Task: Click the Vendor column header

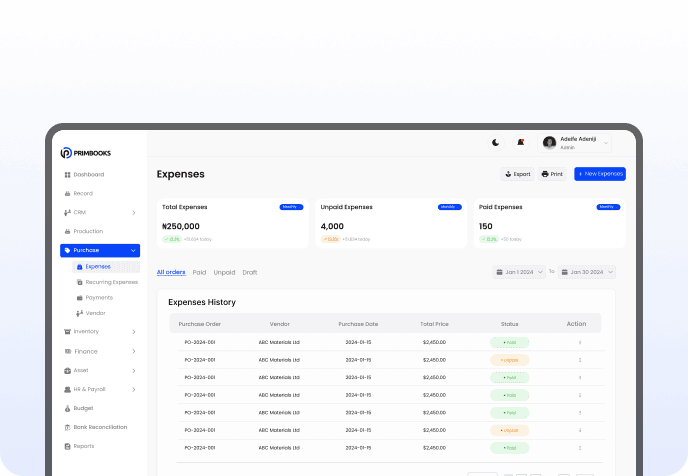Action: tap(280, 324)
